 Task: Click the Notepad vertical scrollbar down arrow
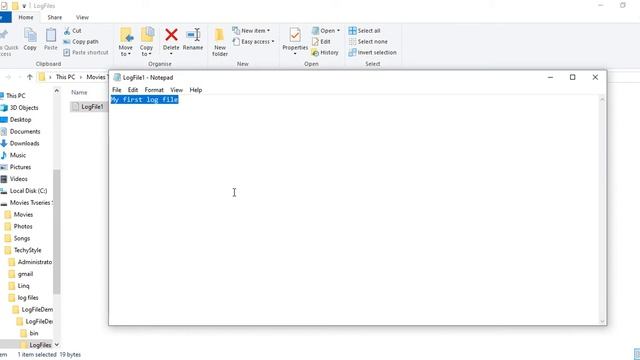coord(602,321)
